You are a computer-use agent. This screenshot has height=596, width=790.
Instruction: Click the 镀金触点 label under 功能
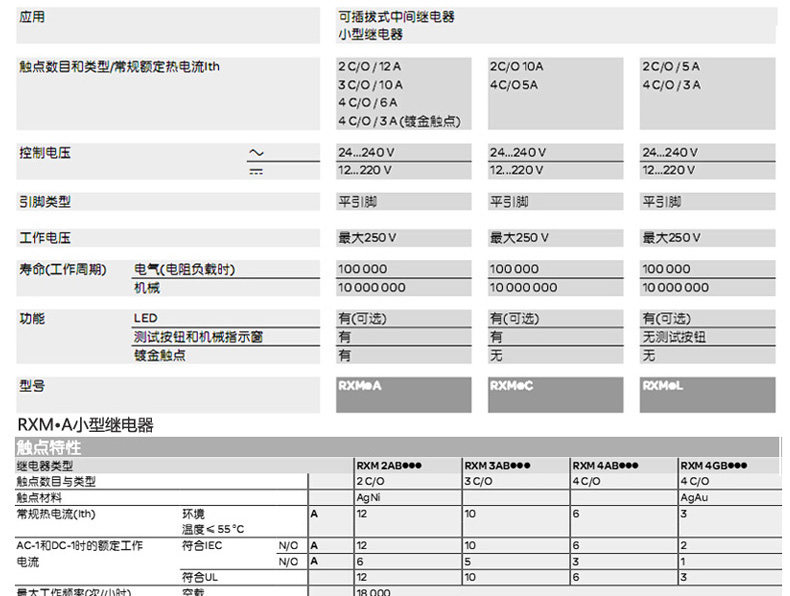click(159, 355)
